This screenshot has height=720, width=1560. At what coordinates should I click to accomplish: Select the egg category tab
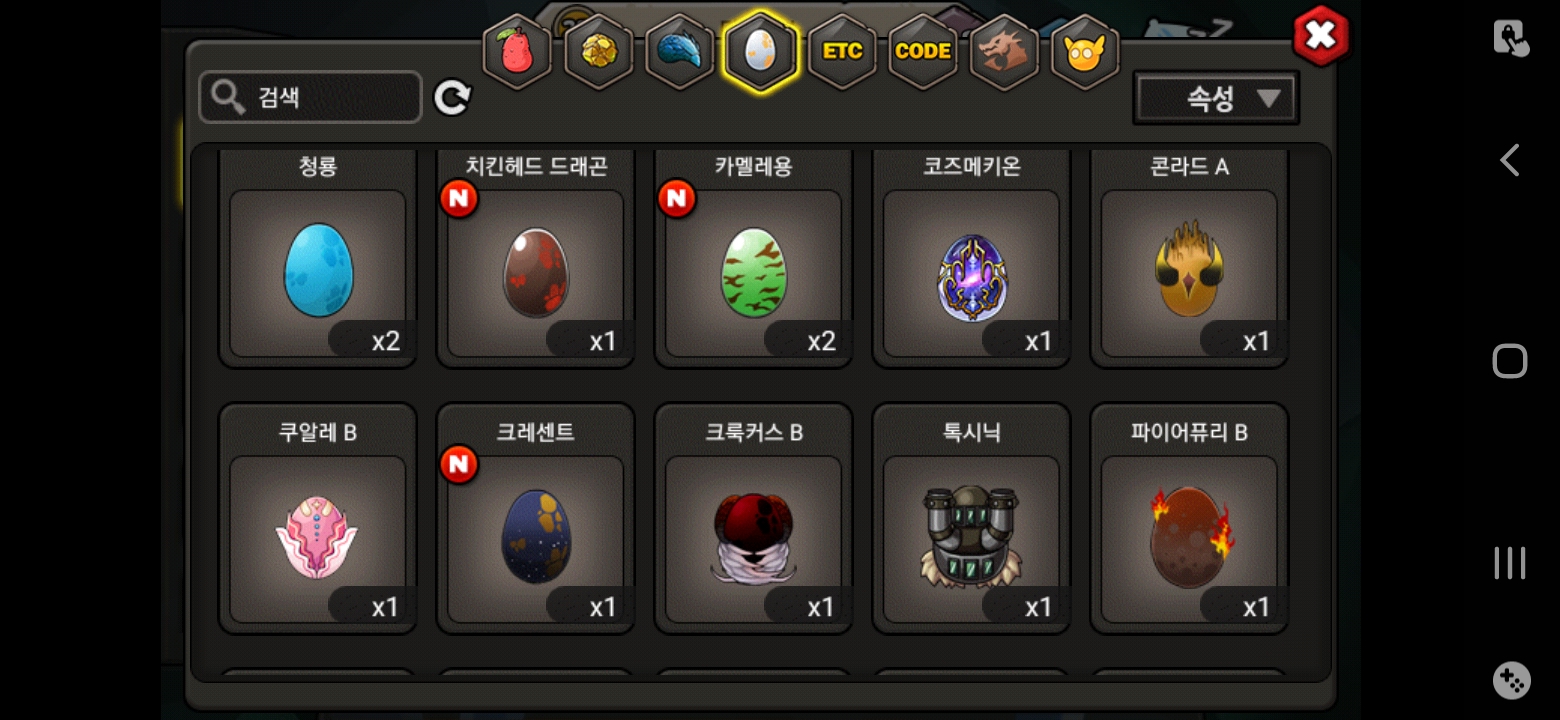(761, 52)
